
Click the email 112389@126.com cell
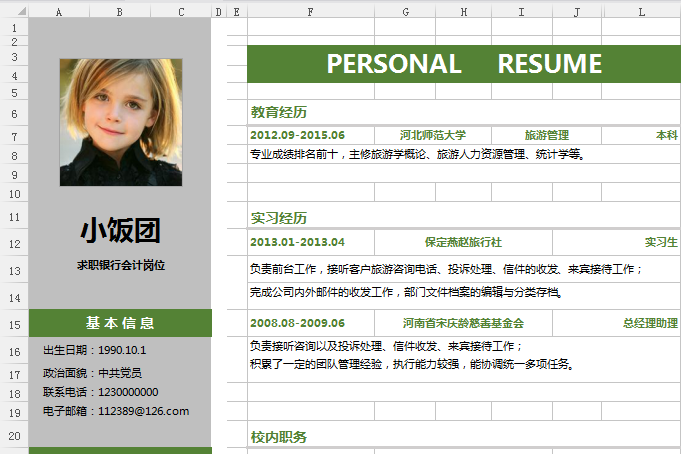[x=116, y=411]
